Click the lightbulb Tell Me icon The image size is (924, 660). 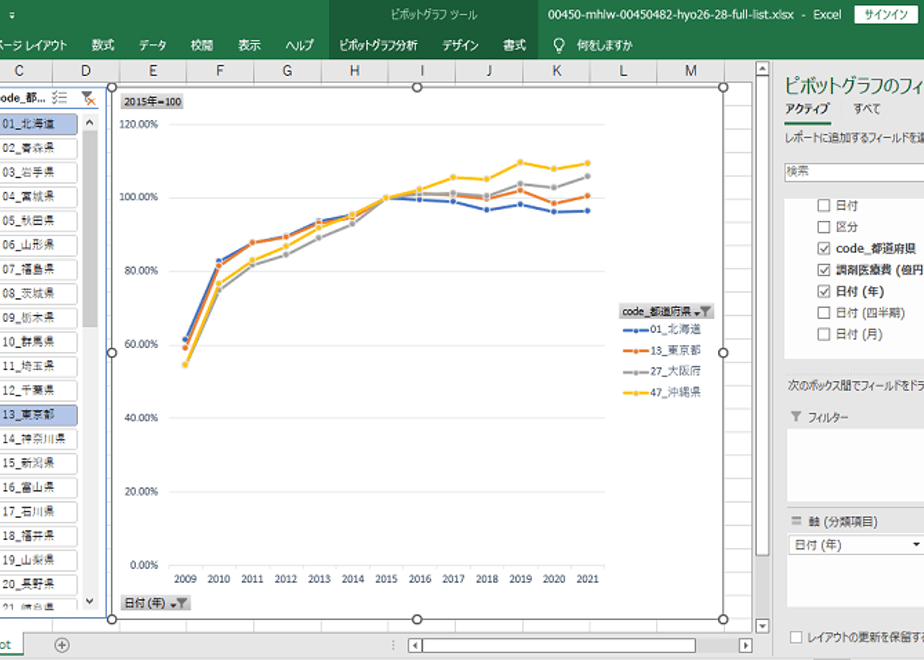point(559,45)
